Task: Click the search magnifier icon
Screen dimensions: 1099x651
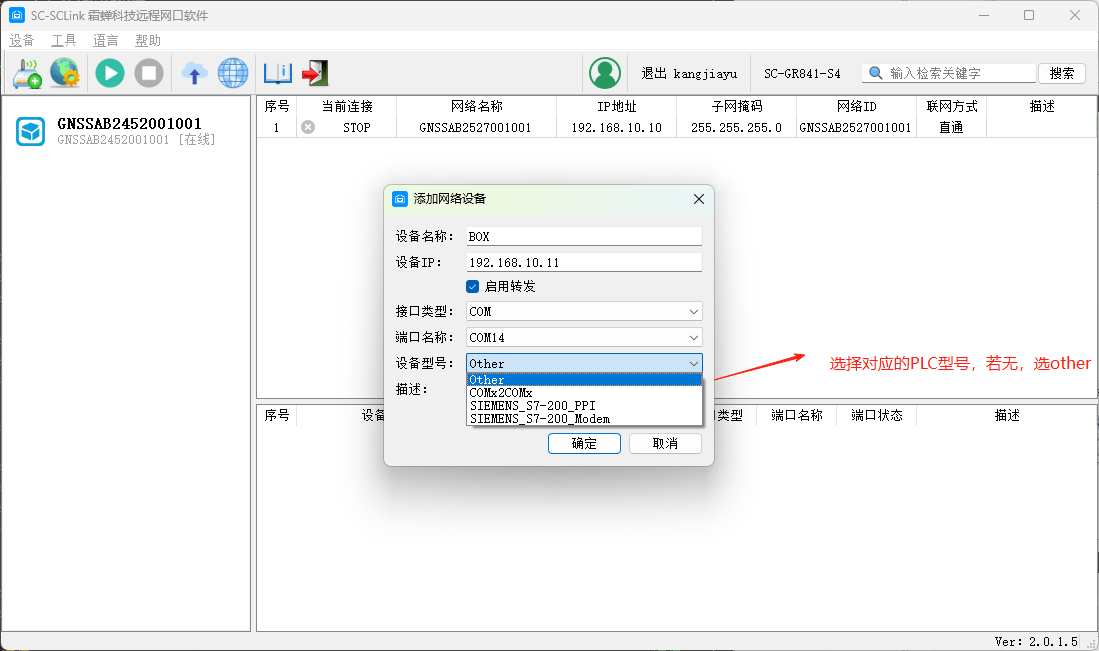Action: 875,73
